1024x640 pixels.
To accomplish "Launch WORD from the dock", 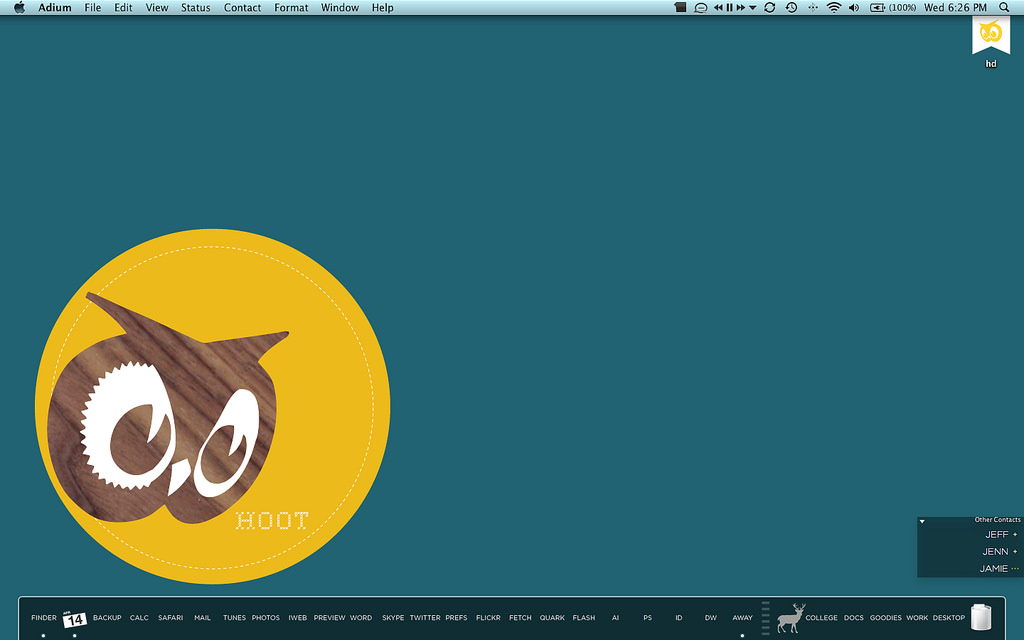I will 361,618.
